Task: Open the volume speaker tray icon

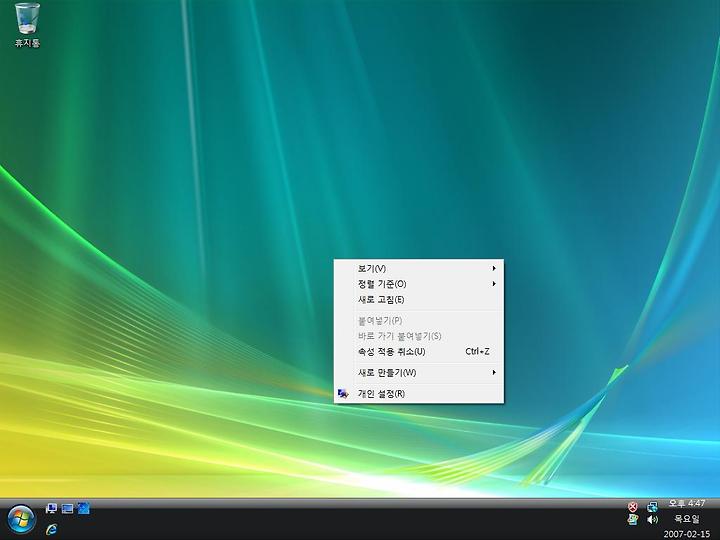Action: point(652,520)
